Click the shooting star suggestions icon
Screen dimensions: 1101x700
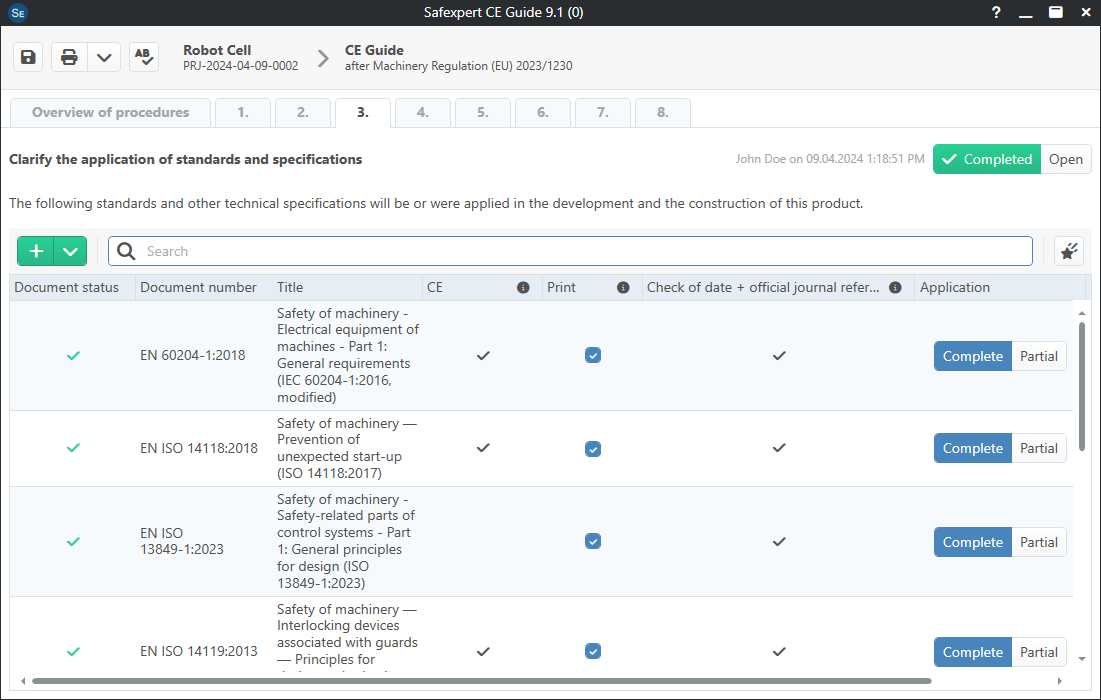[1068, 251]
